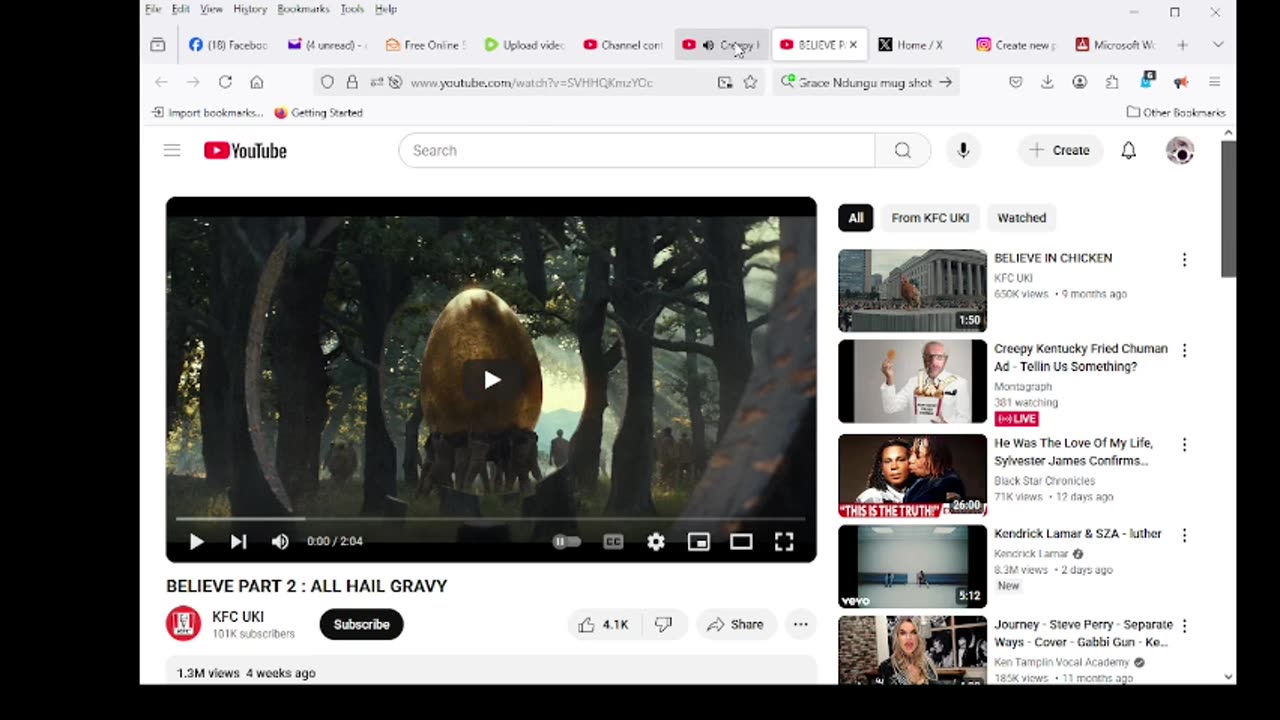The image size is (1280, 720).
Task: Open the View menu
Action: click(211, 9)
